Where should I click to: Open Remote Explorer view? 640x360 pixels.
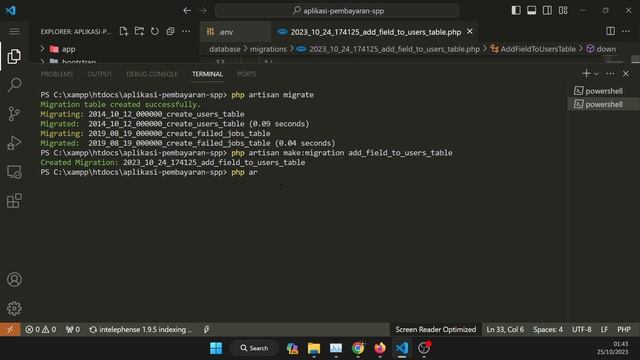tap(14, 172)
